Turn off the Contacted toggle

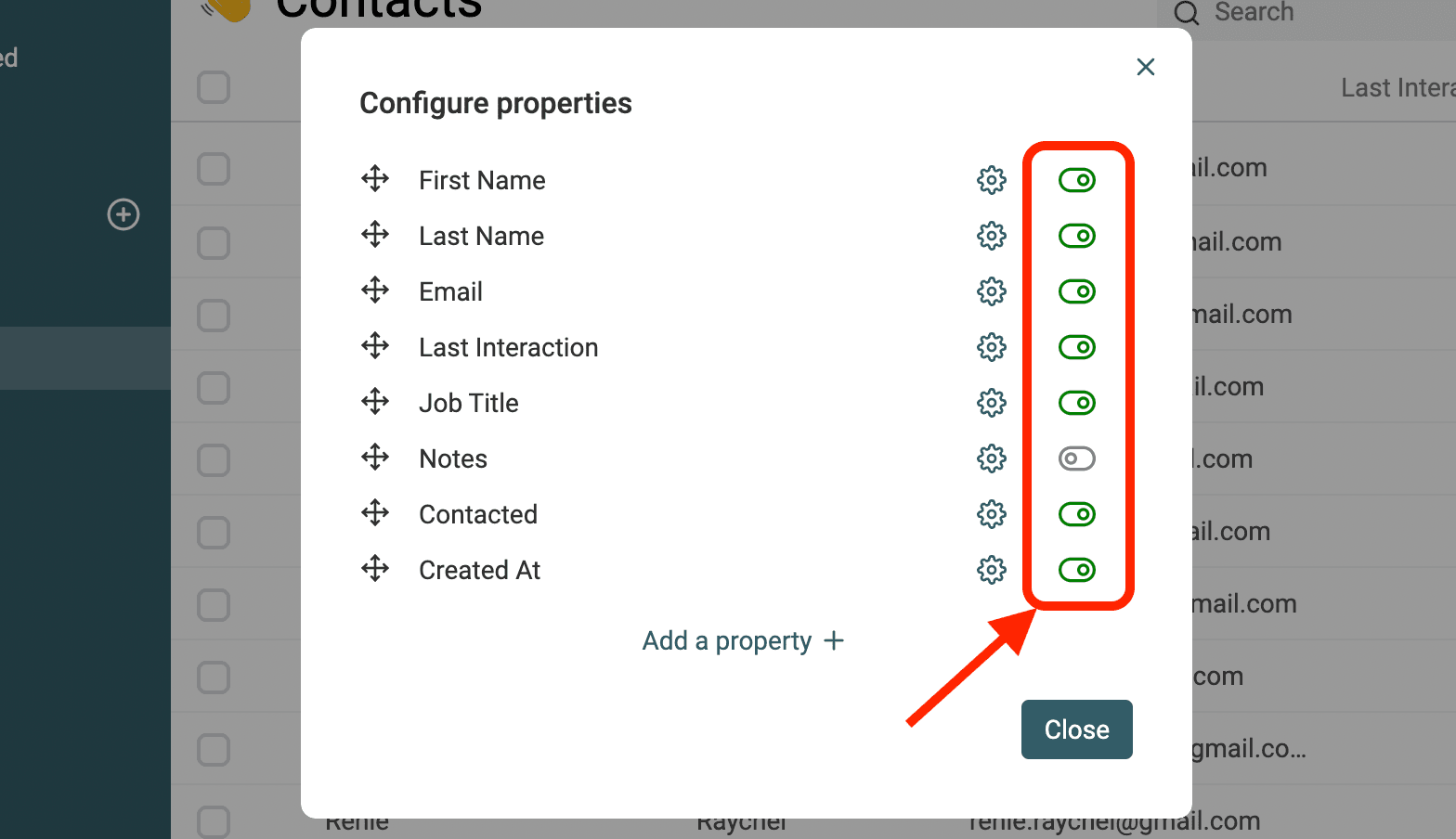point(1076,514)
